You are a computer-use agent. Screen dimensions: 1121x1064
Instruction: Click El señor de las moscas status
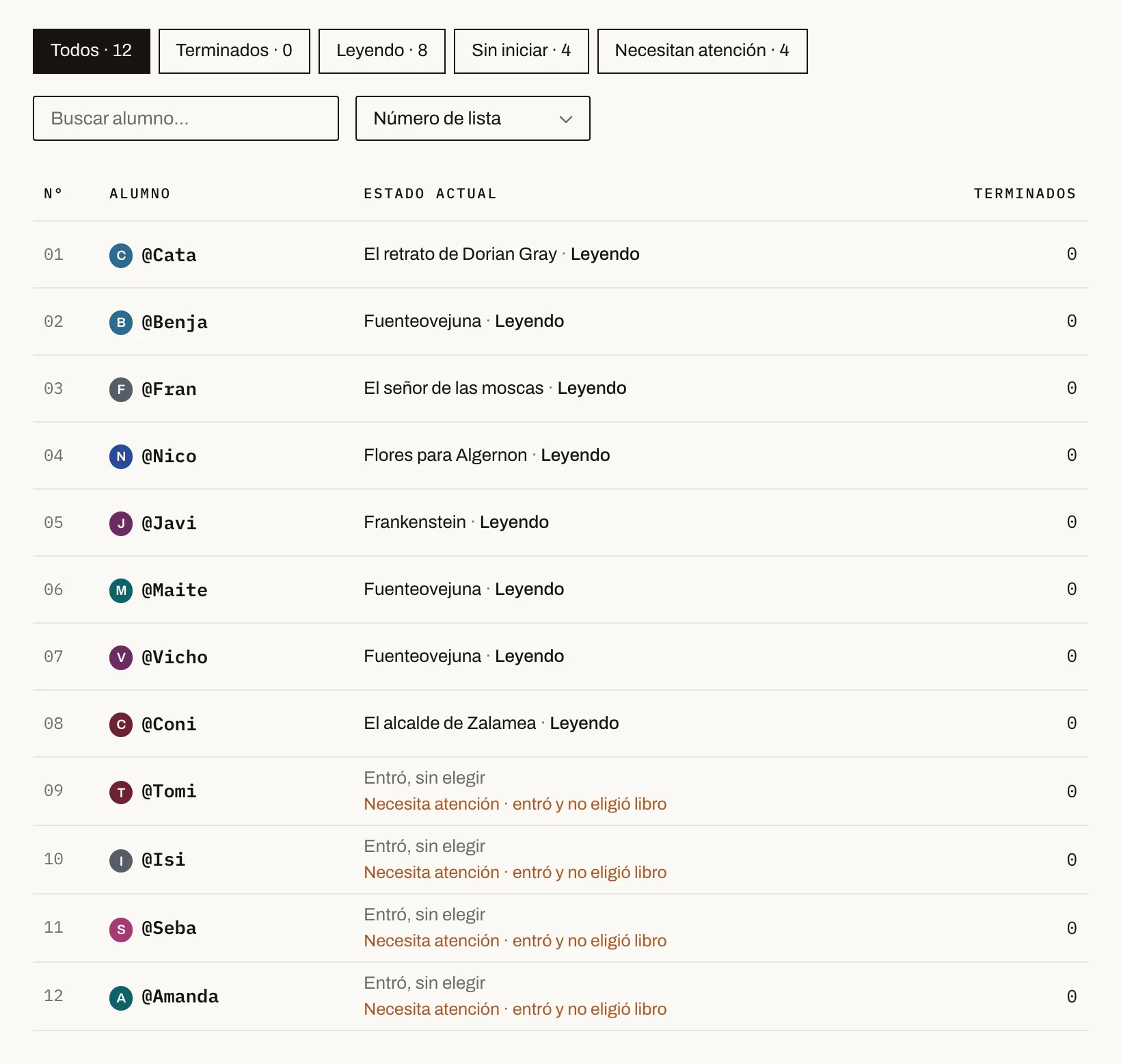click(495, 388)
